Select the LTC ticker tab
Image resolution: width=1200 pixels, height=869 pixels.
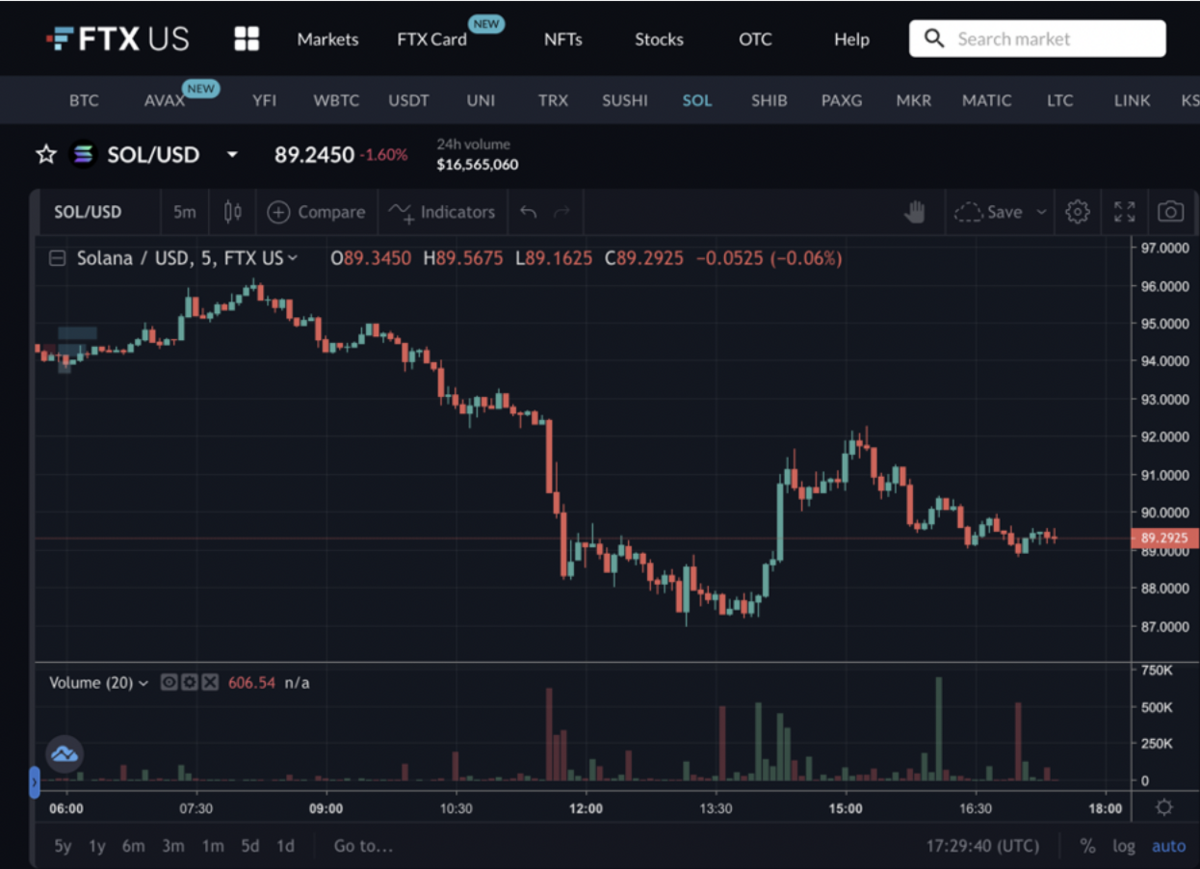point(1060,101)
